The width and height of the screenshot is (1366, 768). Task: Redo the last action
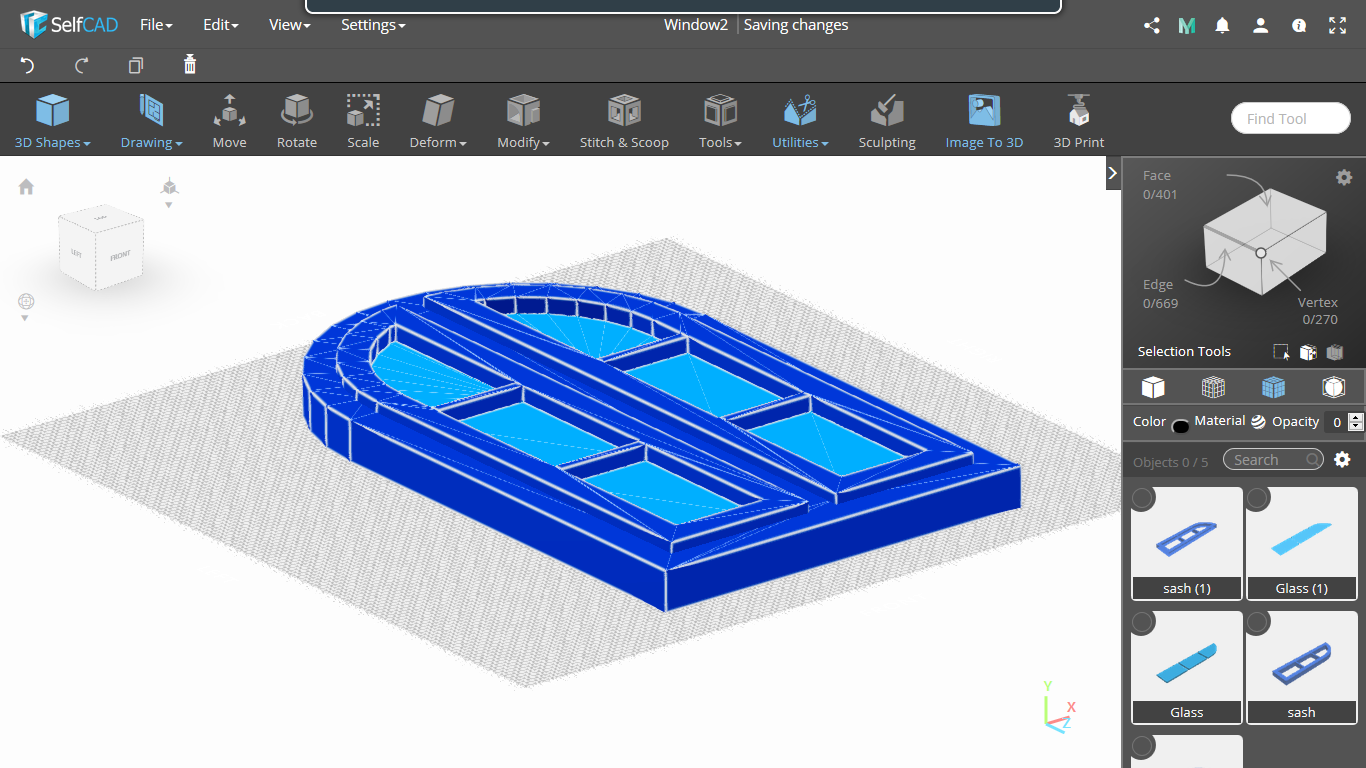[x=82, y=65]
